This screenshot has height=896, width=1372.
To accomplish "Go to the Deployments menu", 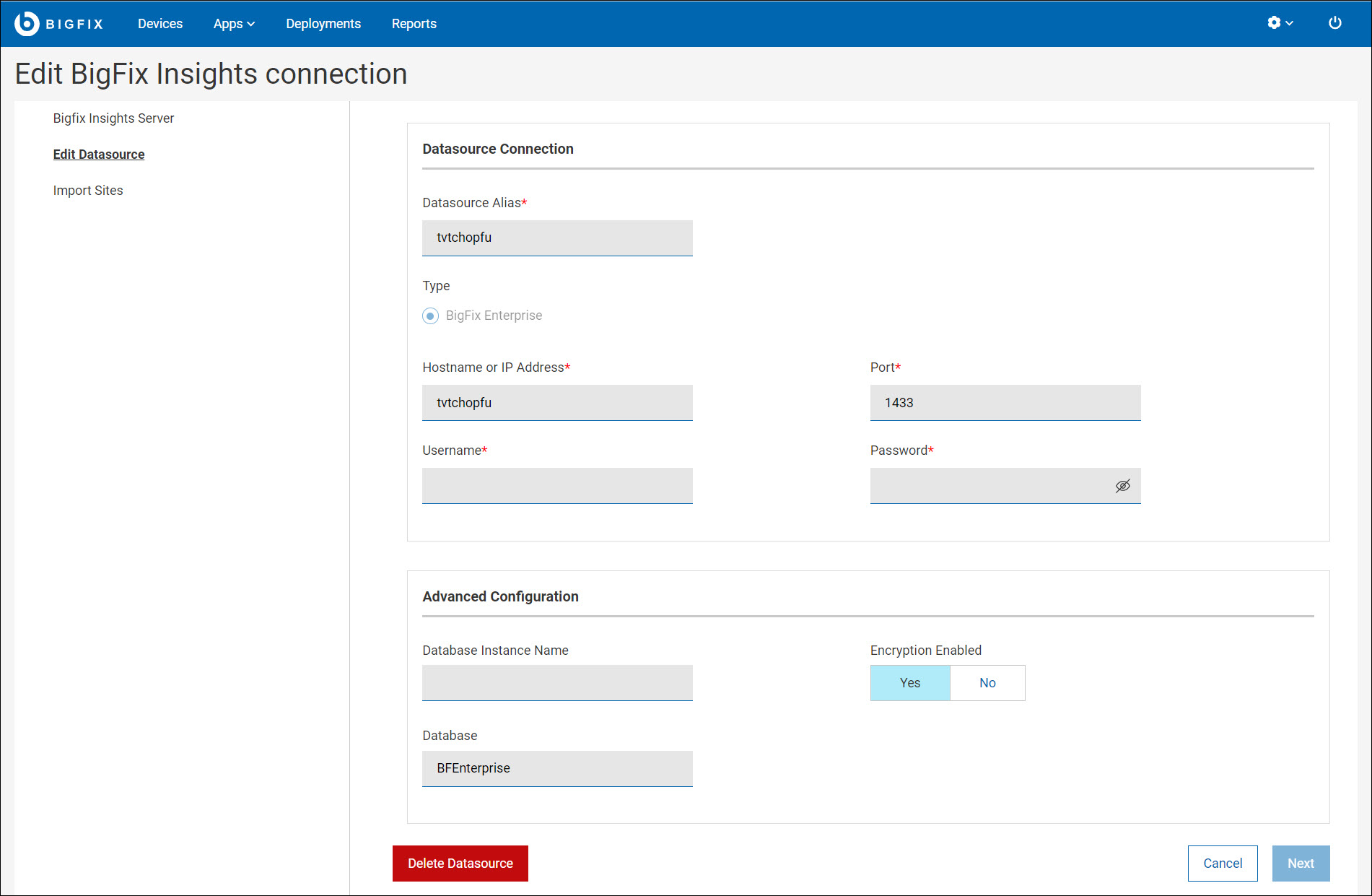I will pos(323,24).
